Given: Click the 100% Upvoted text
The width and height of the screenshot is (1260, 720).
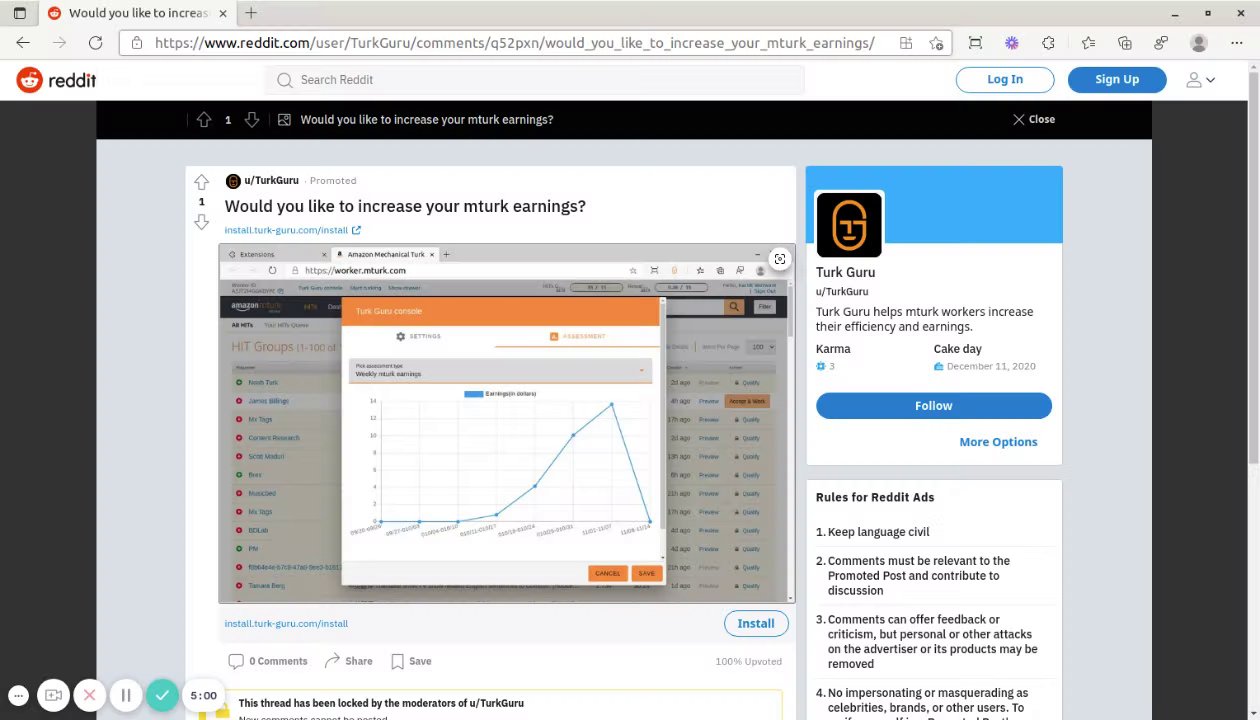Looking at the screenshot, I should point(749,662).
